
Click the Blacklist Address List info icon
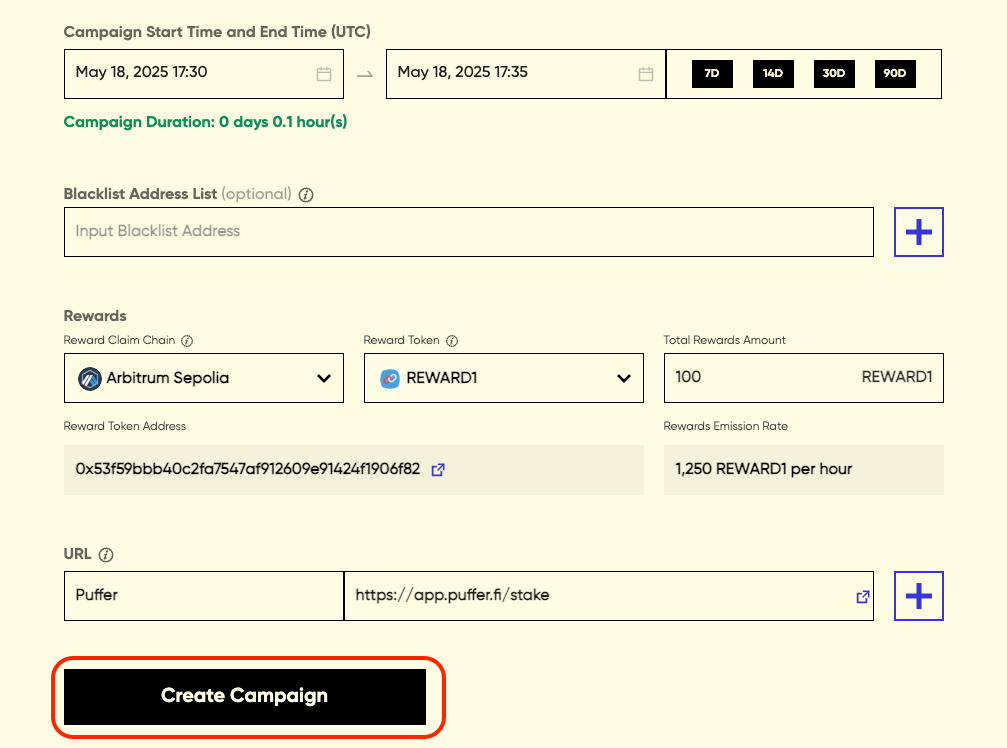point(306,195)
